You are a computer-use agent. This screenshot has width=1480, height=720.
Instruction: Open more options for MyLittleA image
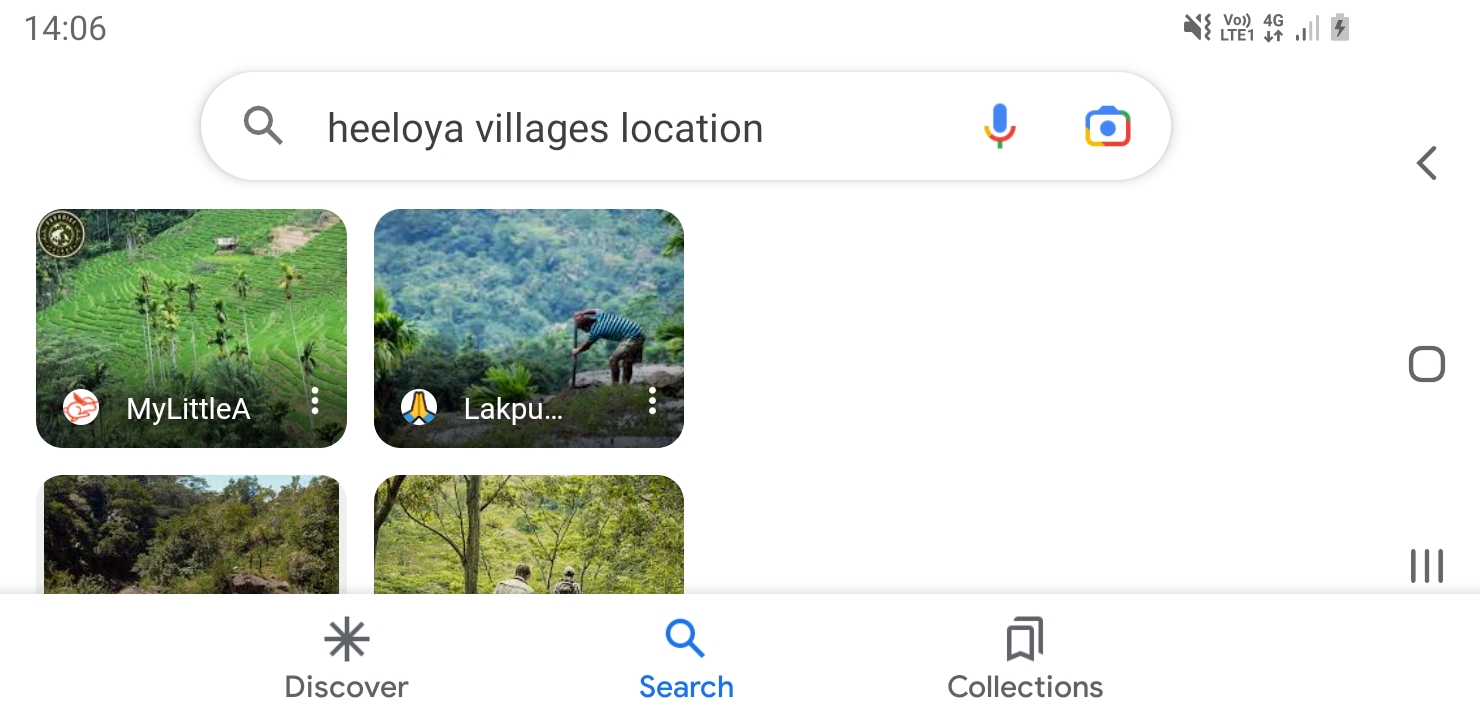(x=315, y=401)
